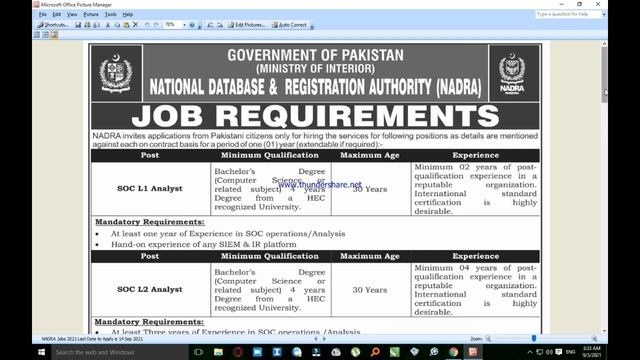Click the 'JOB REQUIREMENTS' heading

click(316, 116)
